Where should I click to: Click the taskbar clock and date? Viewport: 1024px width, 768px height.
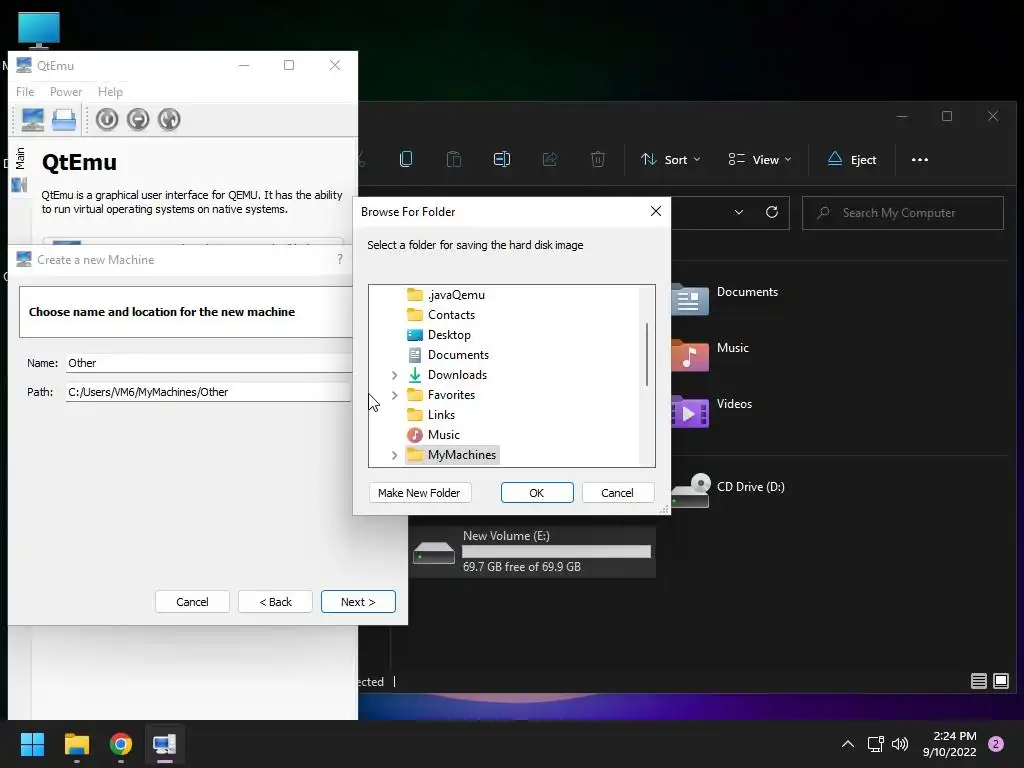pyautogui.click(x=950, y=744)
